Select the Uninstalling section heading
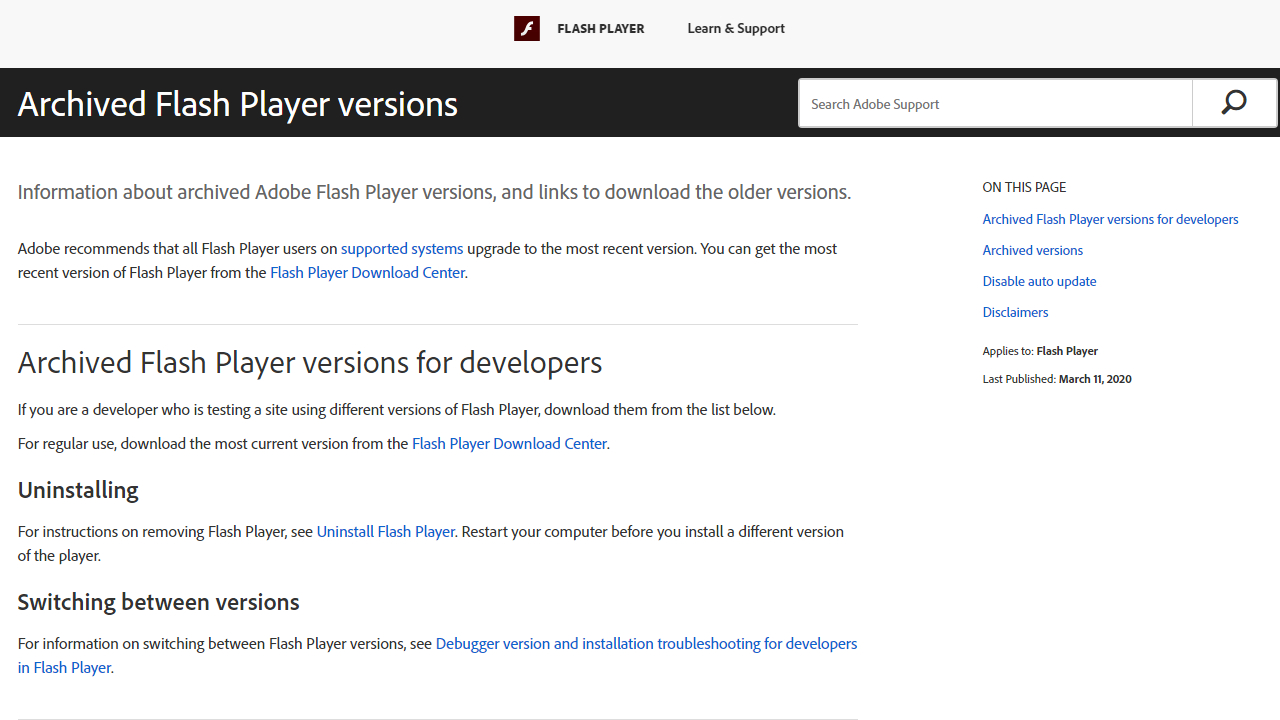This screenshot has width=1280, height=720. pos(77,490)
